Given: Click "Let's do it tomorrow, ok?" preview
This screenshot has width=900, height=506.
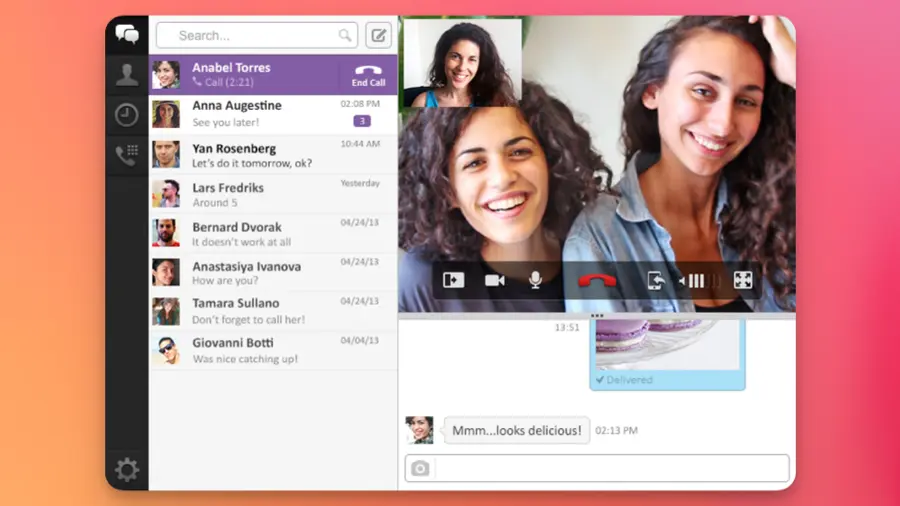Looking at the screenshot, I should coord(252,163).
